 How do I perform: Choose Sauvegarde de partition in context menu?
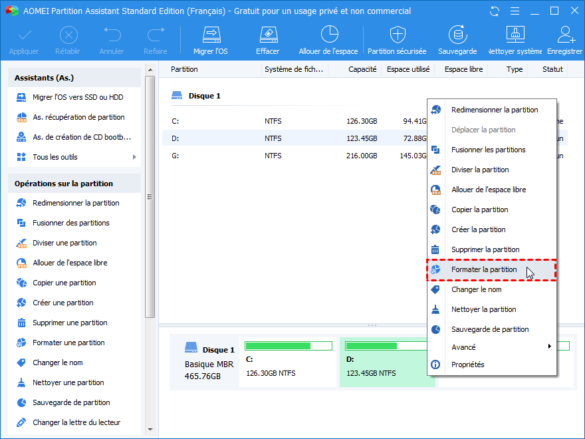pyautogui.click(x=492, y=329)
